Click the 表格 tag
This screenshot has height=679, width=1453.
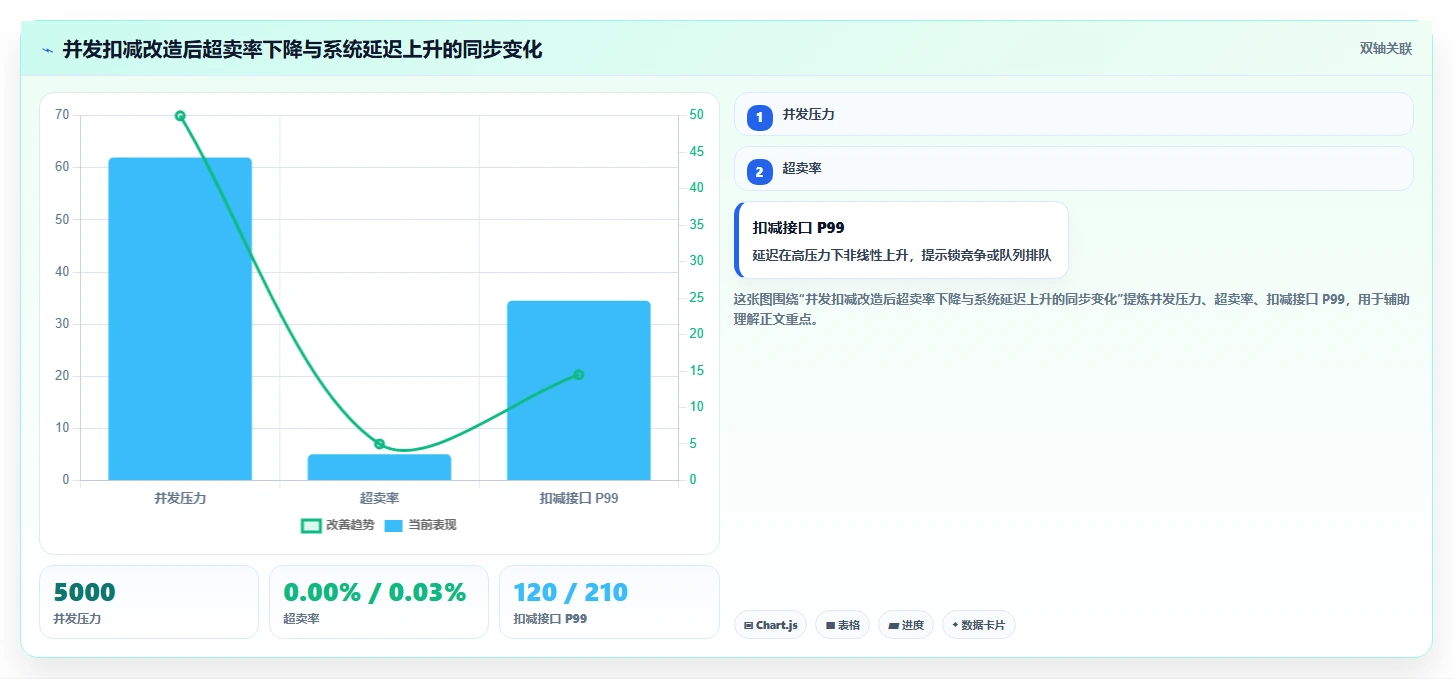843,625
